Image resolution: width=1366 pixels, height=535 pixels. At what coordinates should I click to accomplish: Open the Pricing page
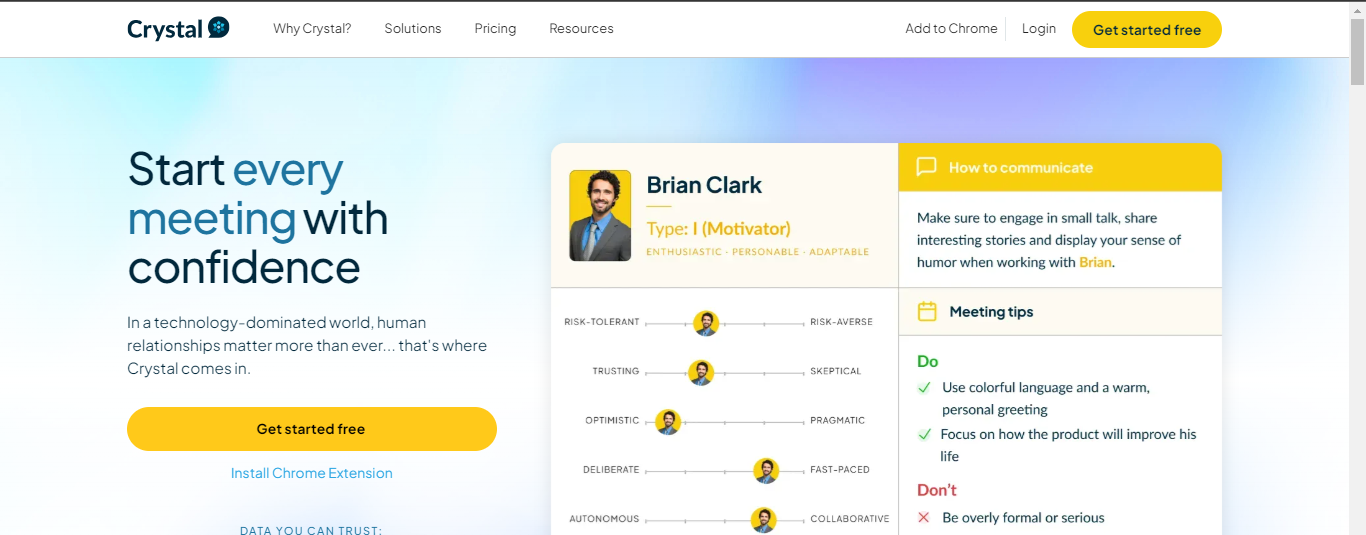click(x=495, y=29)
